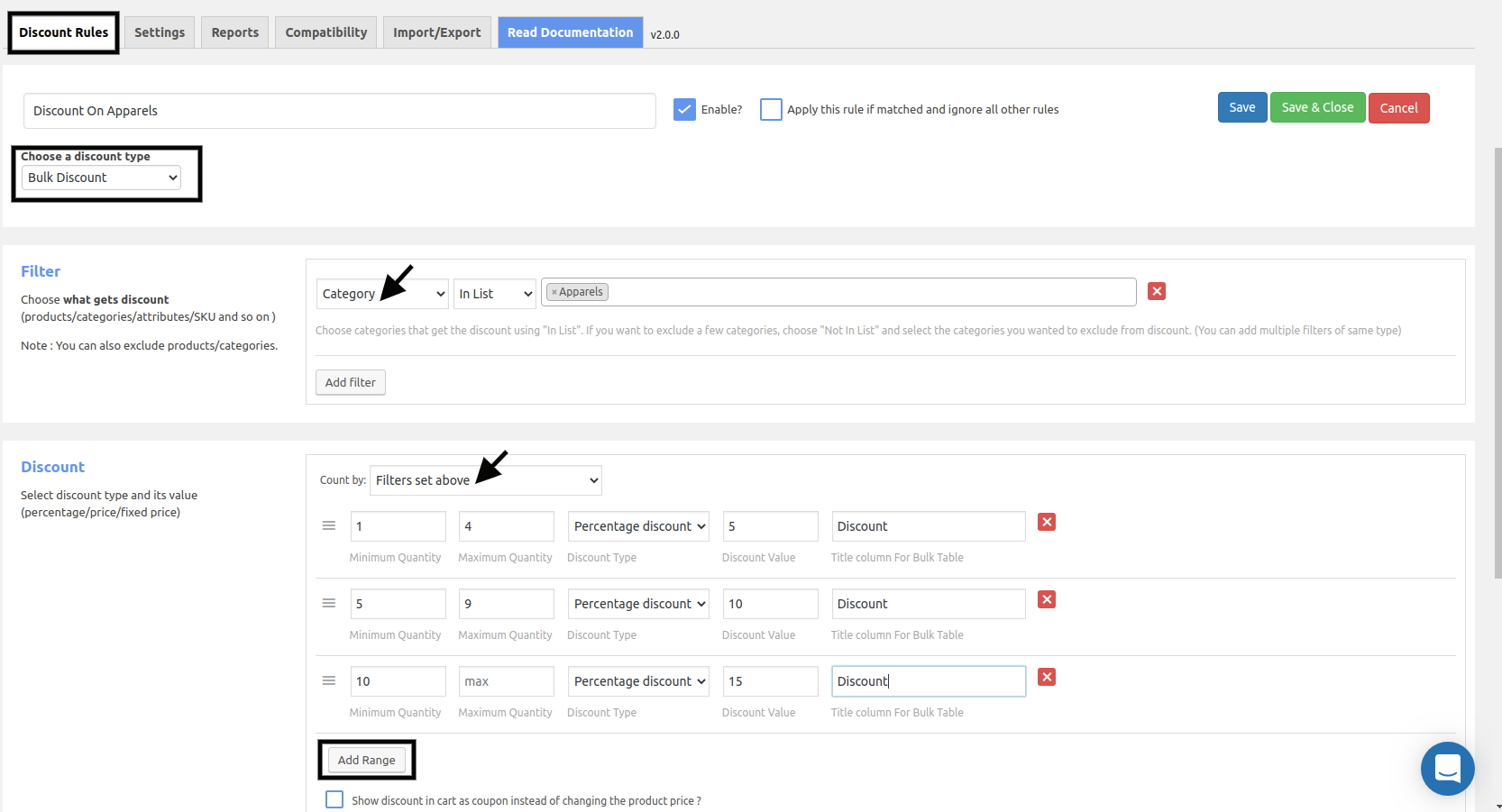Screen dimensions: 1502x812
Task: Open the Import/Export tab
Action: pyautogui.click(x=437, y=32)
